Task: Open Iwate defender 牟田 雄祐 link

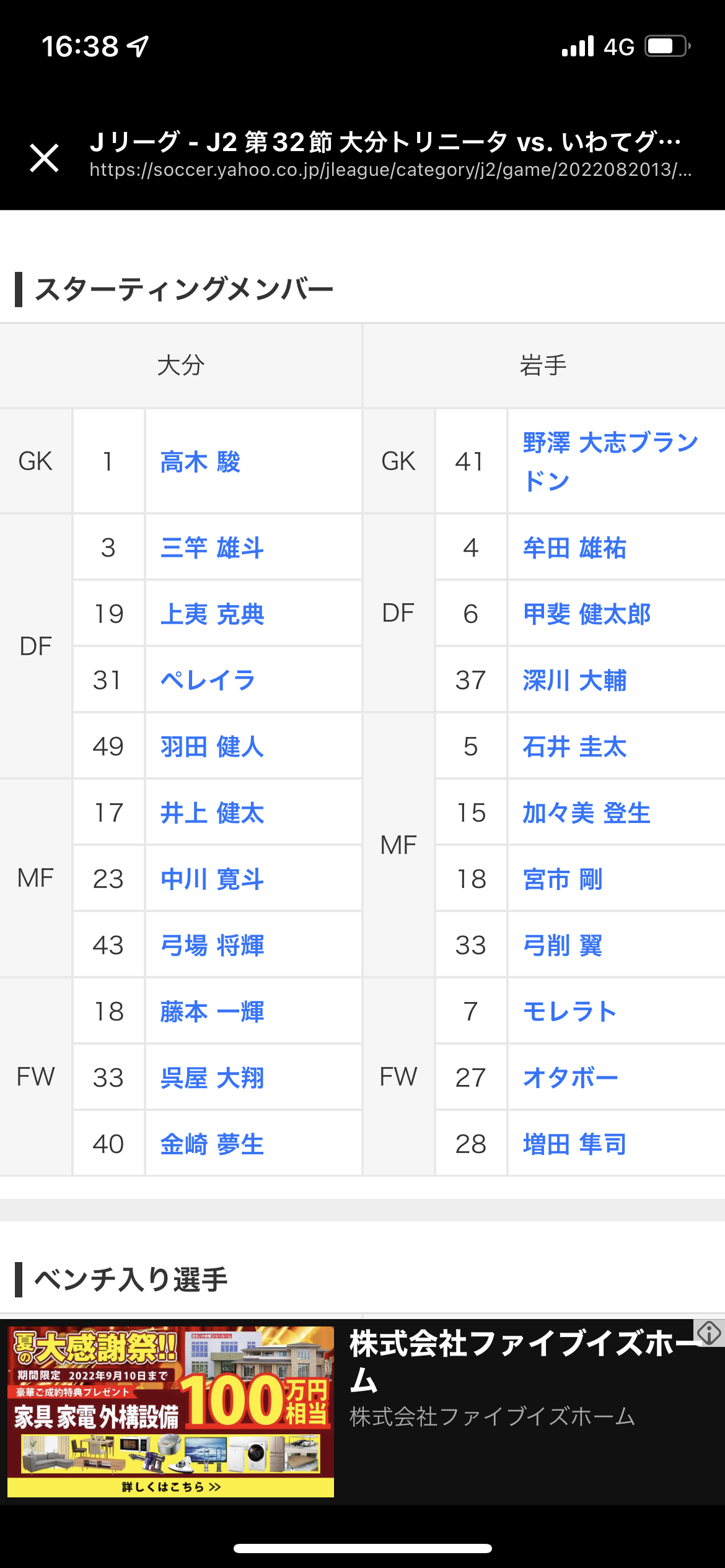Action: 574,548
